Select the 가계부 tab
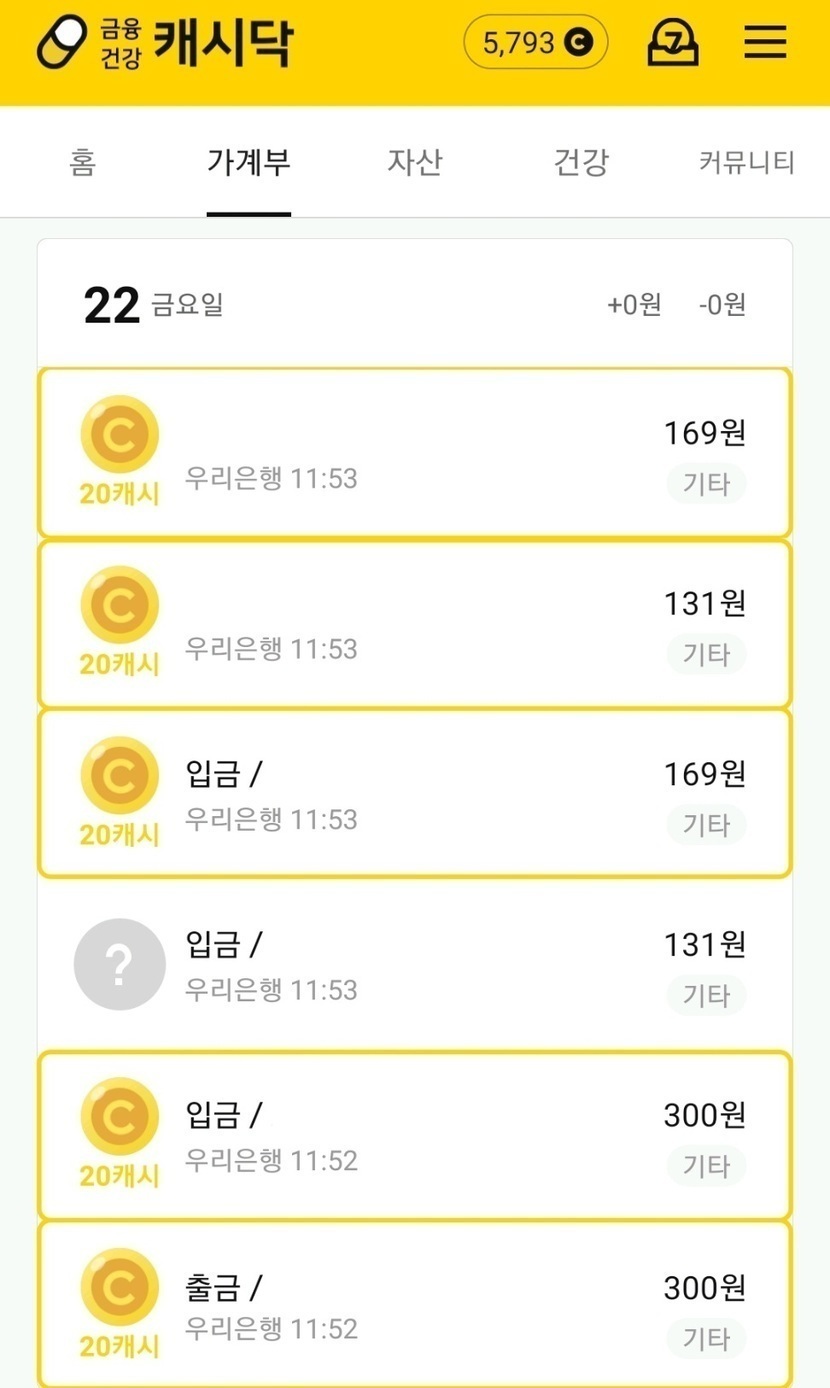 [248, 162]
